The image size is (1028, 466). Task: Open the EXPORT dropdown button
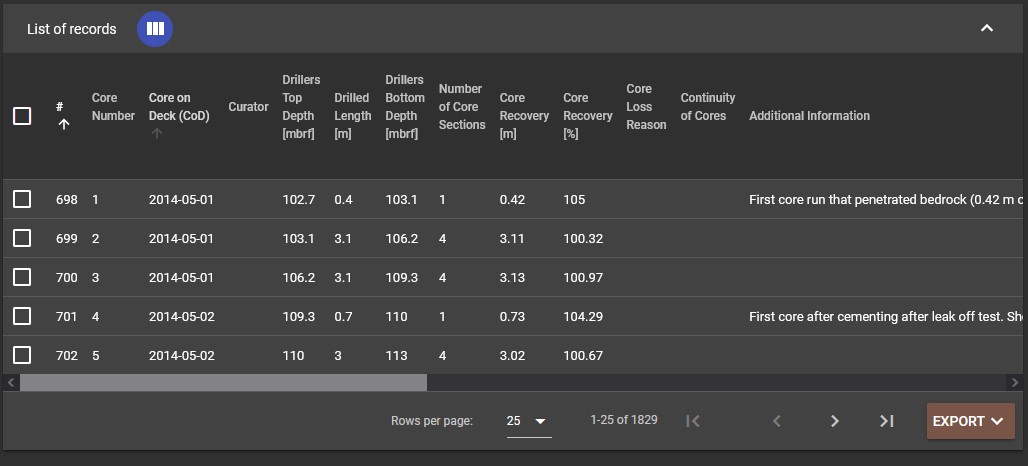pyautogui.click(x=969, y=421)
